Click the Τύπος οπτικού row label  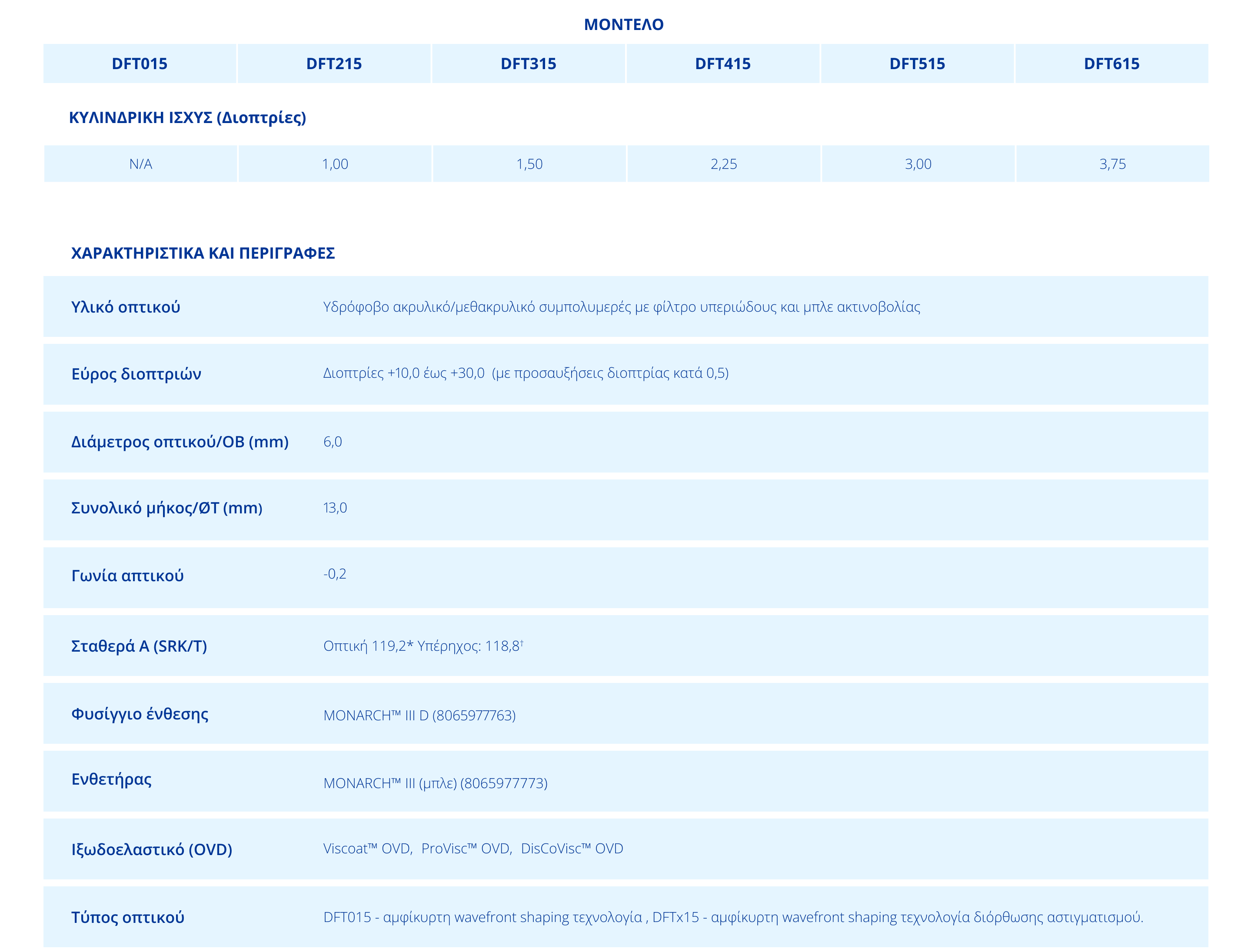point(127,917)
